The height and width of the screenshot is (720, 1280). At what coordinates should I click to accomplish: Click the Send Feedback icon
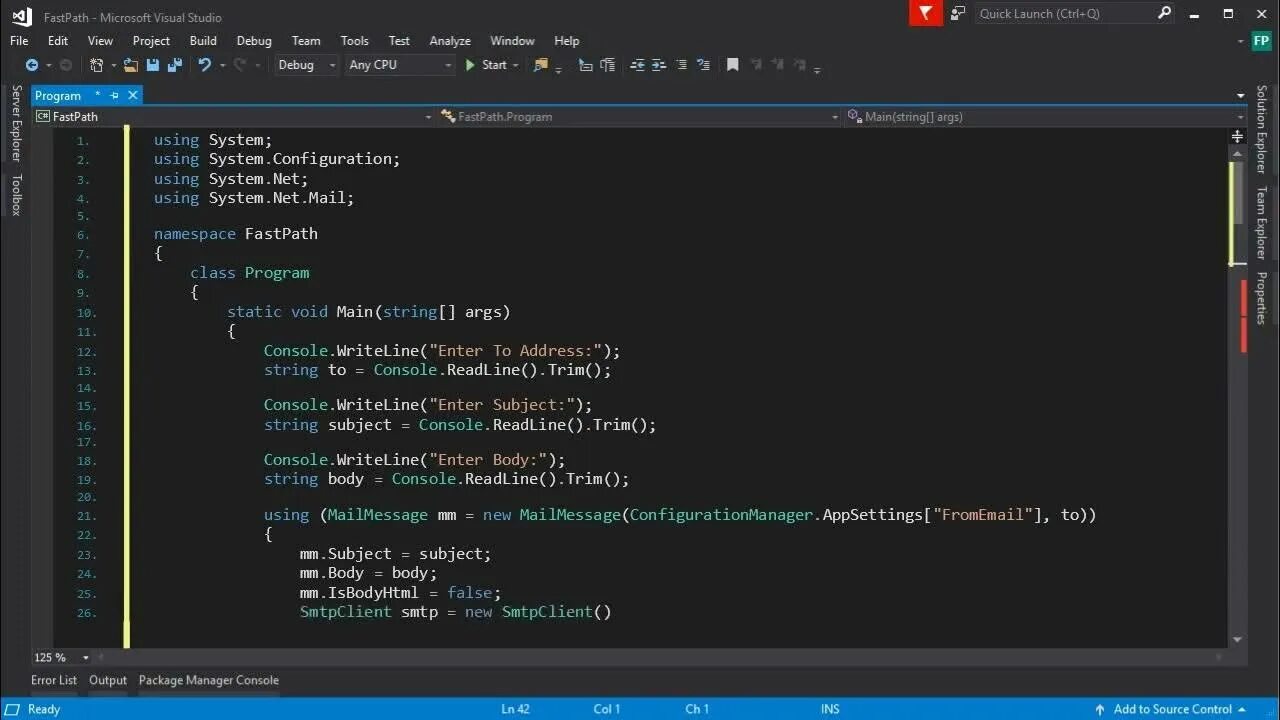pyautogui.click(x=958, y=13)
